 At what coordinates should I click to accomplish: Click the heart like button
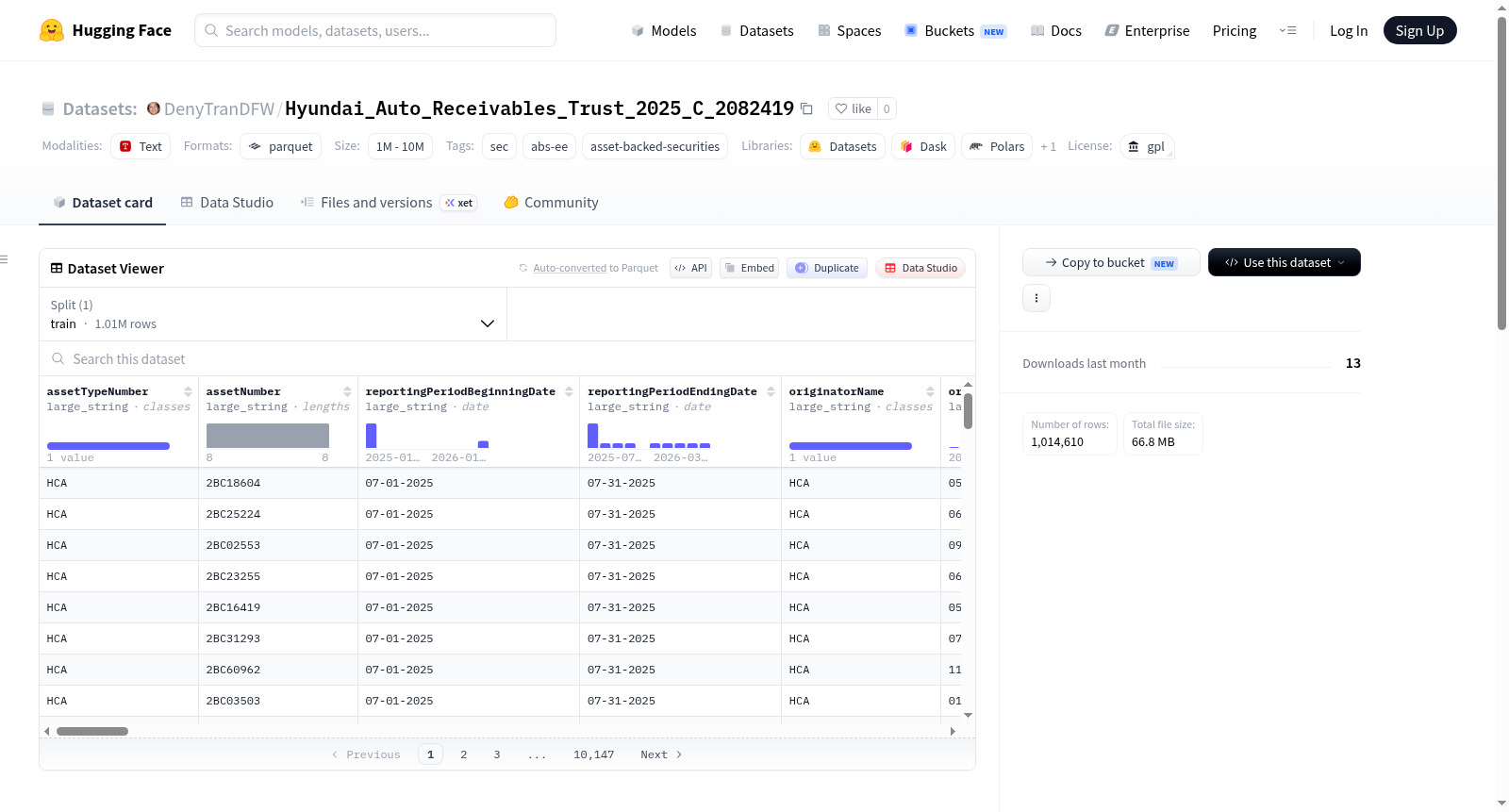point(853,108)
